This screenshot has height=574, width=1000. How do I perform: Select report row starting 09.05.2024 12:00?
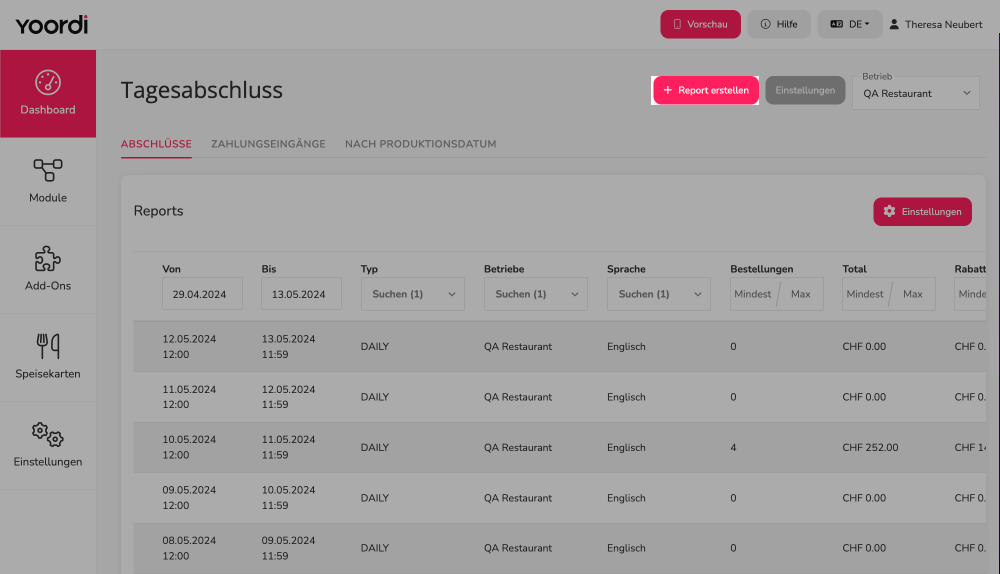[x=560, y=498]
